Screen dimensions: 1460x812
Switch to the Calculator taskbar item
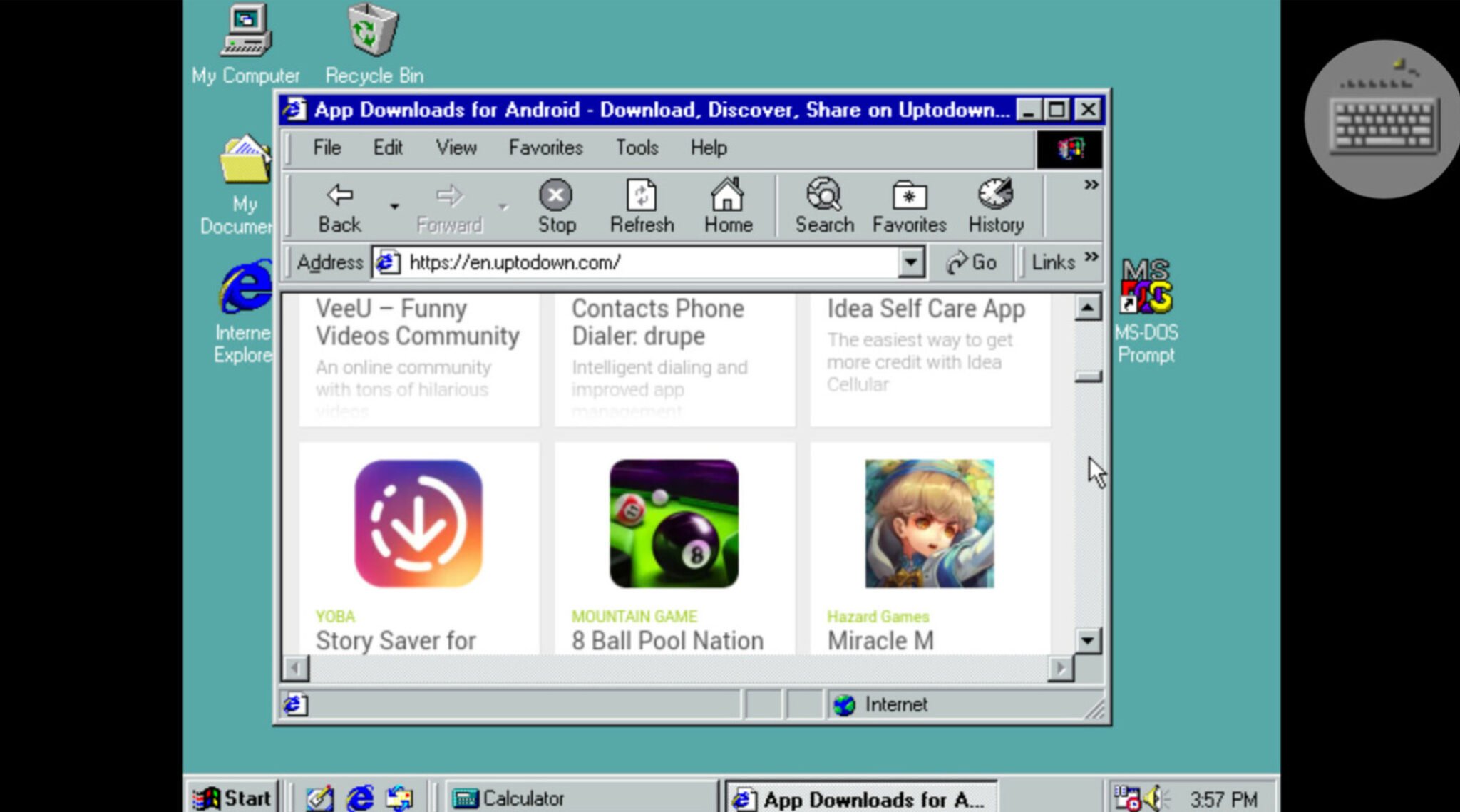coord(563,798)
